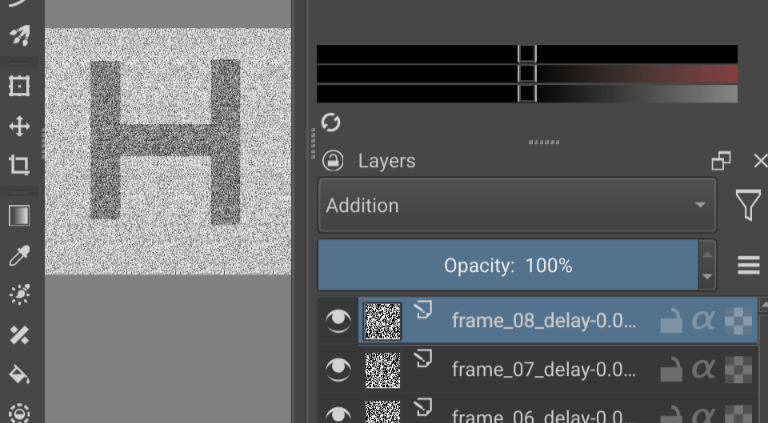This screenshot has height=423, width=768.
Task: Select the Move tool
Action: [x=19, y=126]
